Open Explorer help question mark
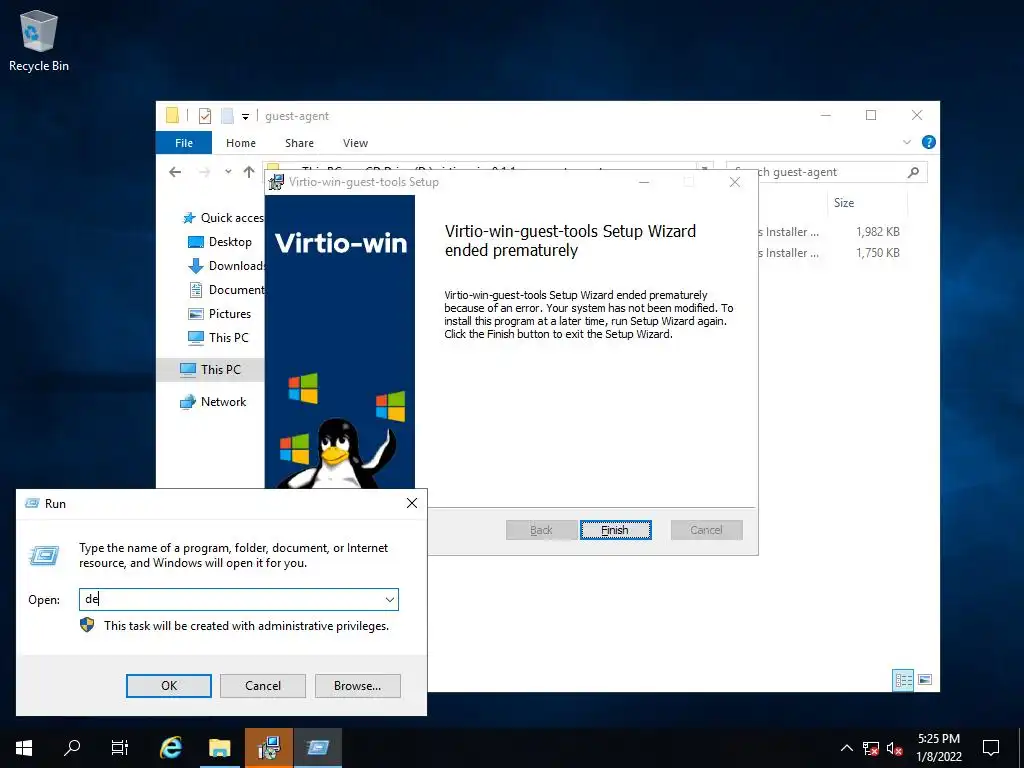 coord(928,142)
